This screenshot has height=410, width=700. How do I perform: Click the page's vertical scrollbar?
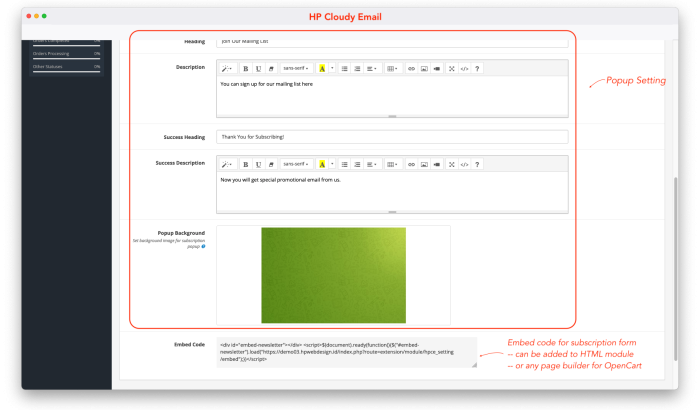tap(675, 268)
